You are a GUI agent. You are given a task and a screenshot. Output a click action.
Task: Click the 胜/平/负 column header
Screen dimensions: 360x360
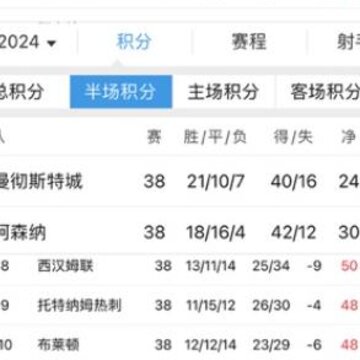click(215, 137)
